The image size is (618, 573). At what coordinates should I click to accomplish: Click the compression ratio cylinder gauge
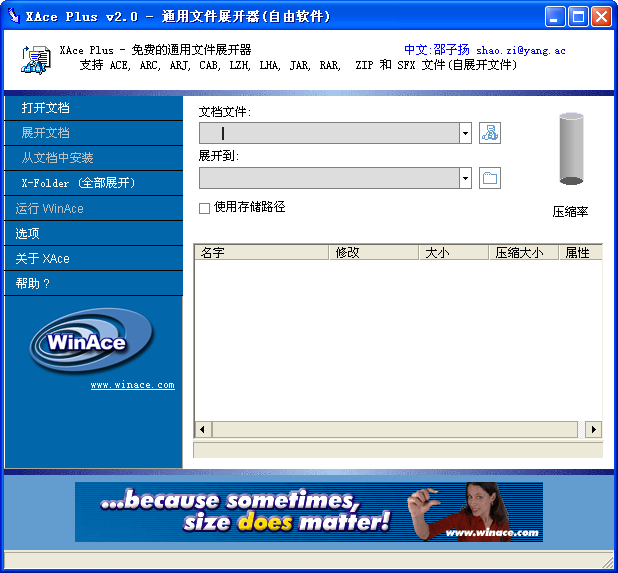click(x=571, y=149)
